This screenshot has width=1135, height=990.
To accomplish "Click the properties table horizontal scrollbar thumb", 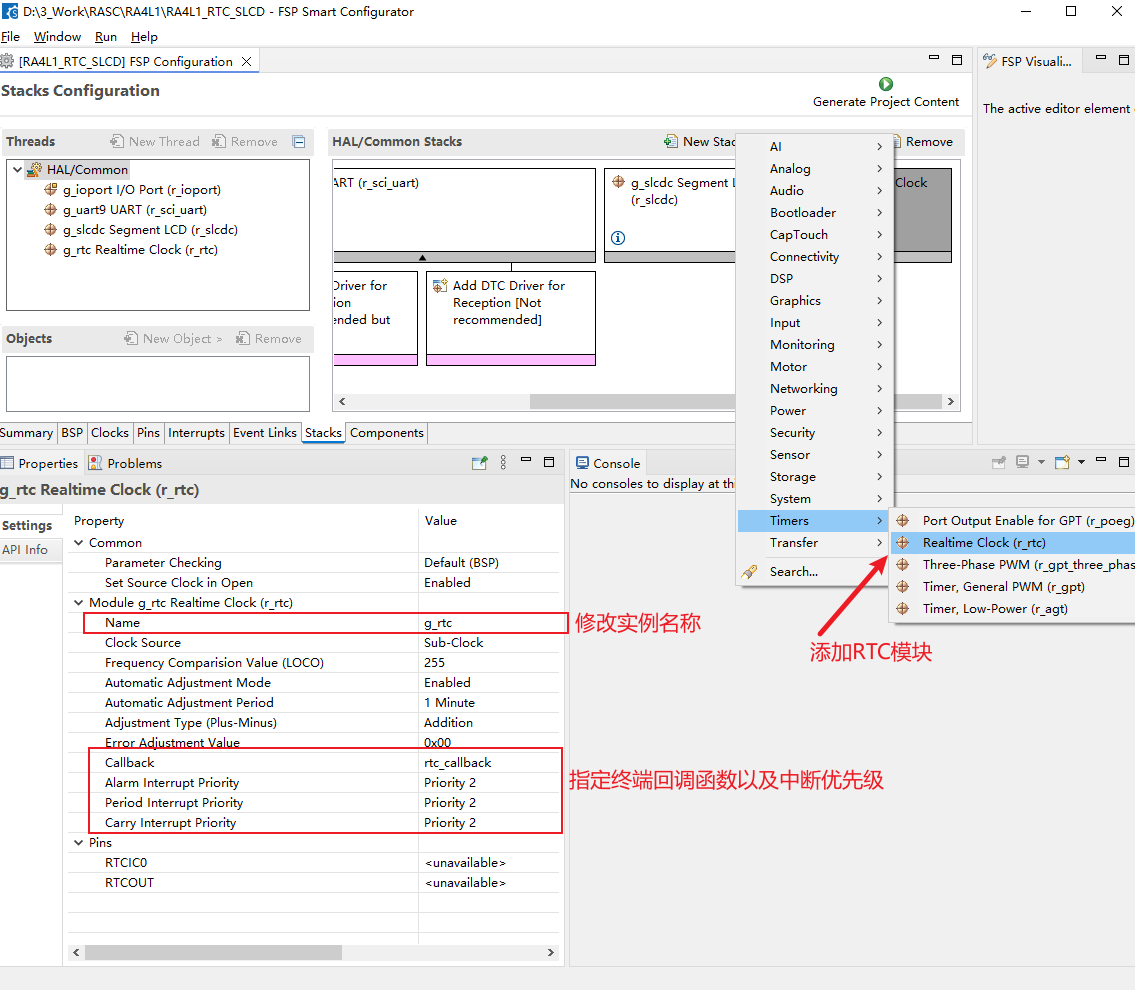I will pyautogui.click(x=214, y=952).
